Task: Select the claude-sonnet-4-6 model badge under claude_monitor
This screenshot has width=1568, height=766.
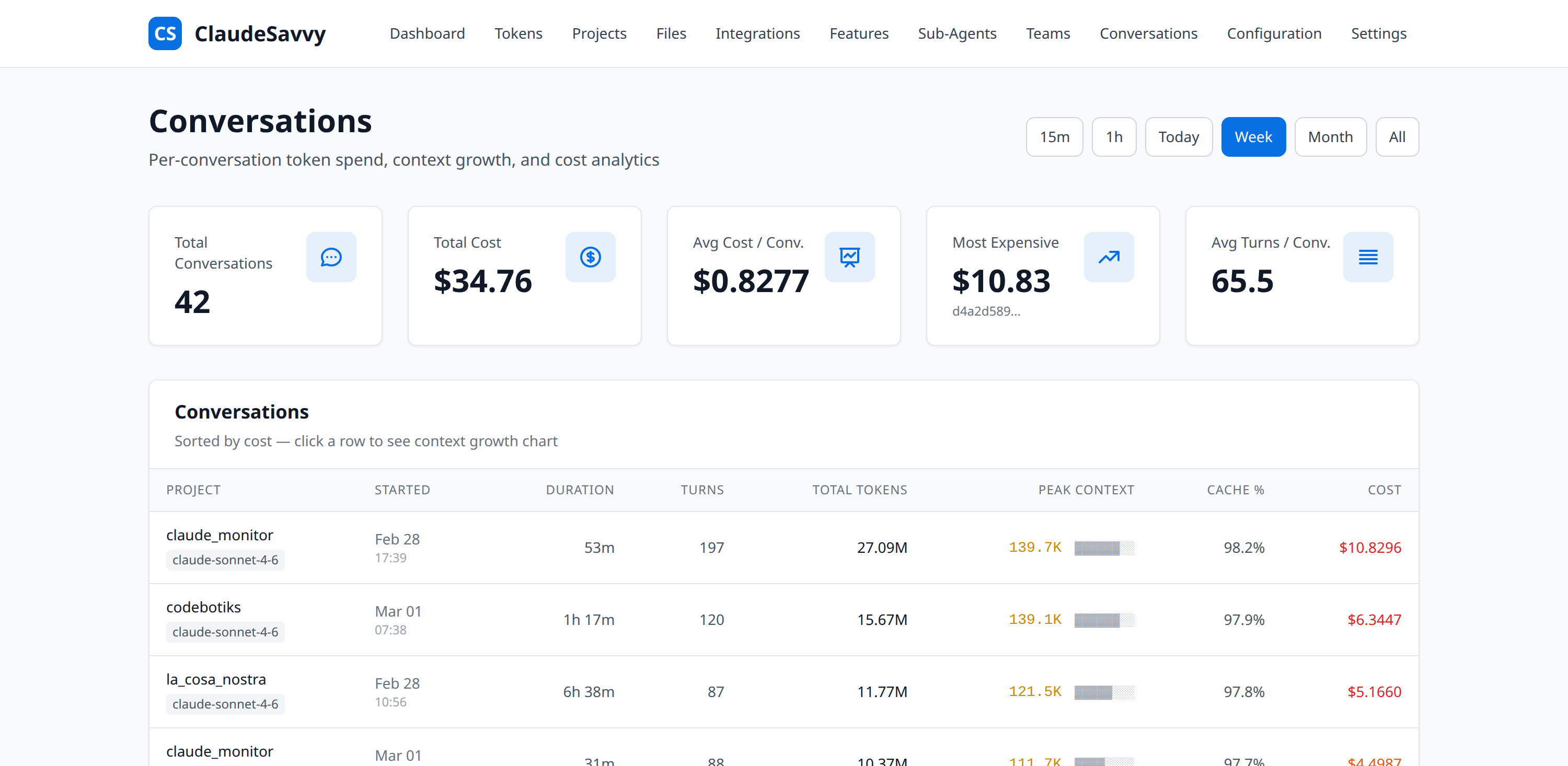Action: 225,559
